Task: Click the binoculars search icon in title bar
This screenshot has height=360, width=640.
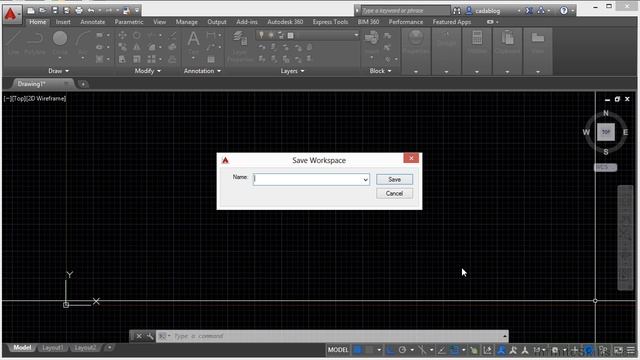Action: (x=457, y=11)
